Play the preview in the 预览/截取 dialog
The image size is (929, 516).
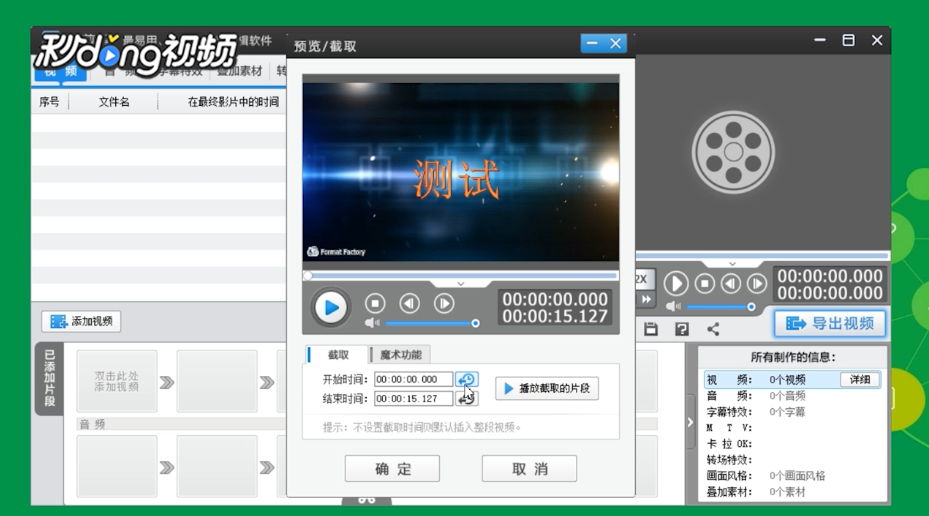point(331,307)
